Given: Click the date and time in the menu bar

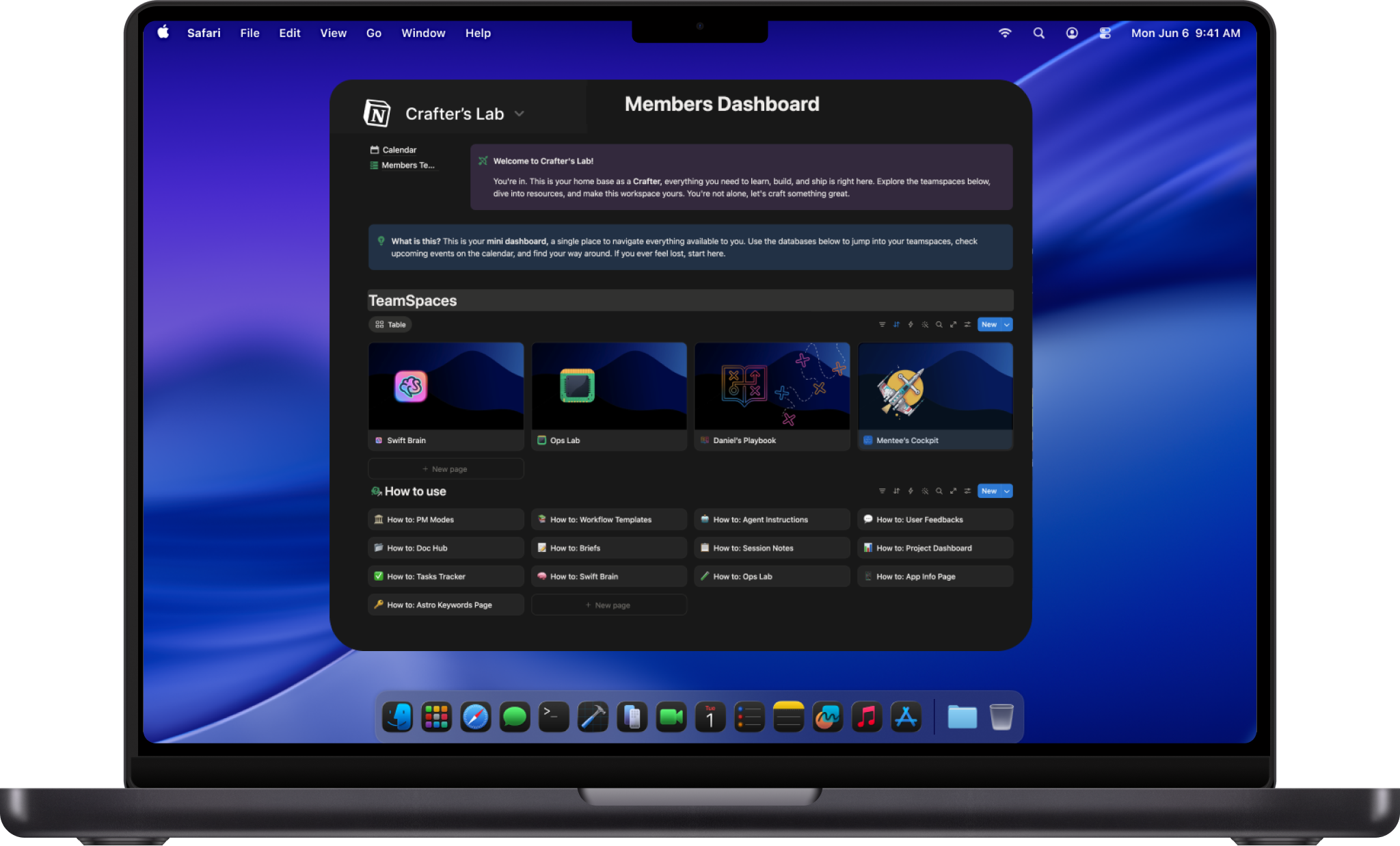Looking at the screenshot, I should pos(1185,33).
